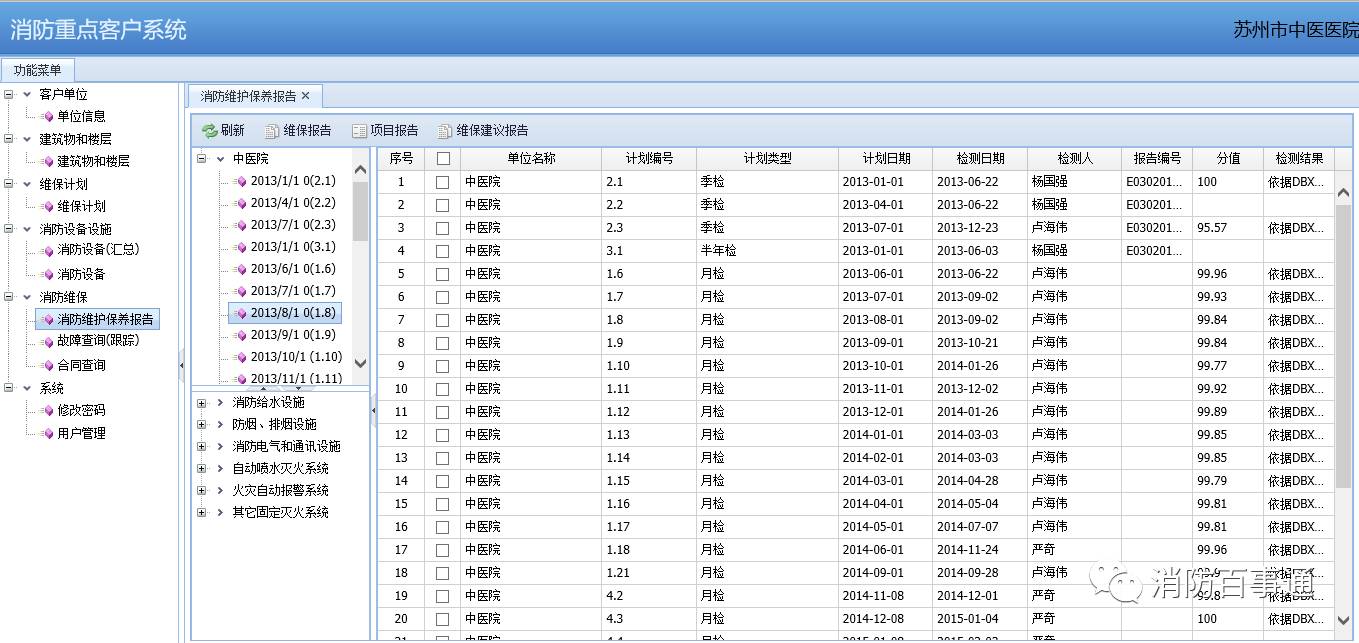Check the checkbox for row 1
This screenshot has height=643, width=1359.
(443, 182)
